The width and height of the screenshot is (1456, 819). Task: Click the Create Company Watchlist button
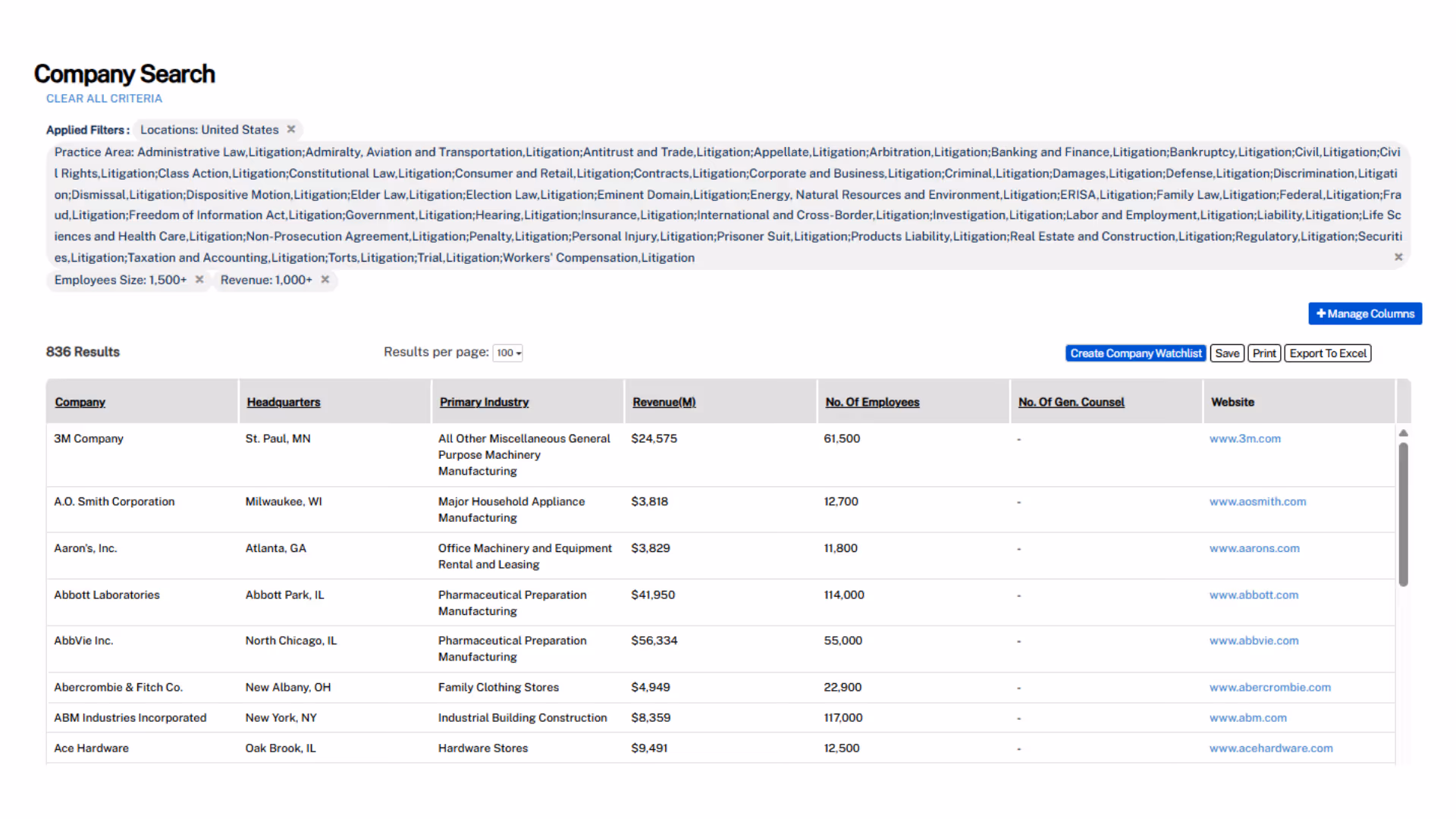click(1135, 353)
